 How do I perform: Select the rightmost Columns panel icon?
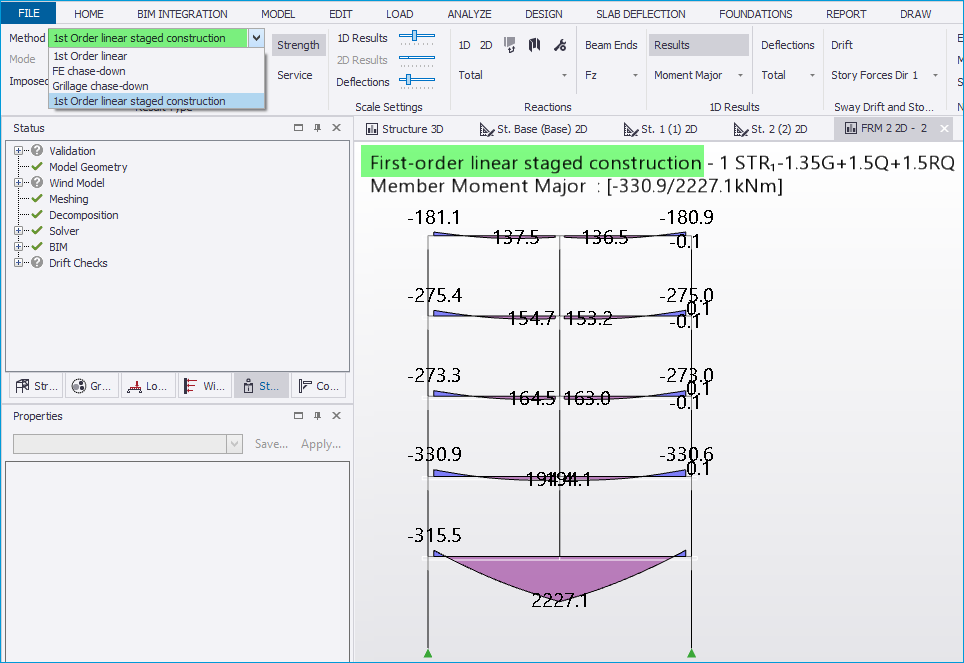click(x=318, y=385)
